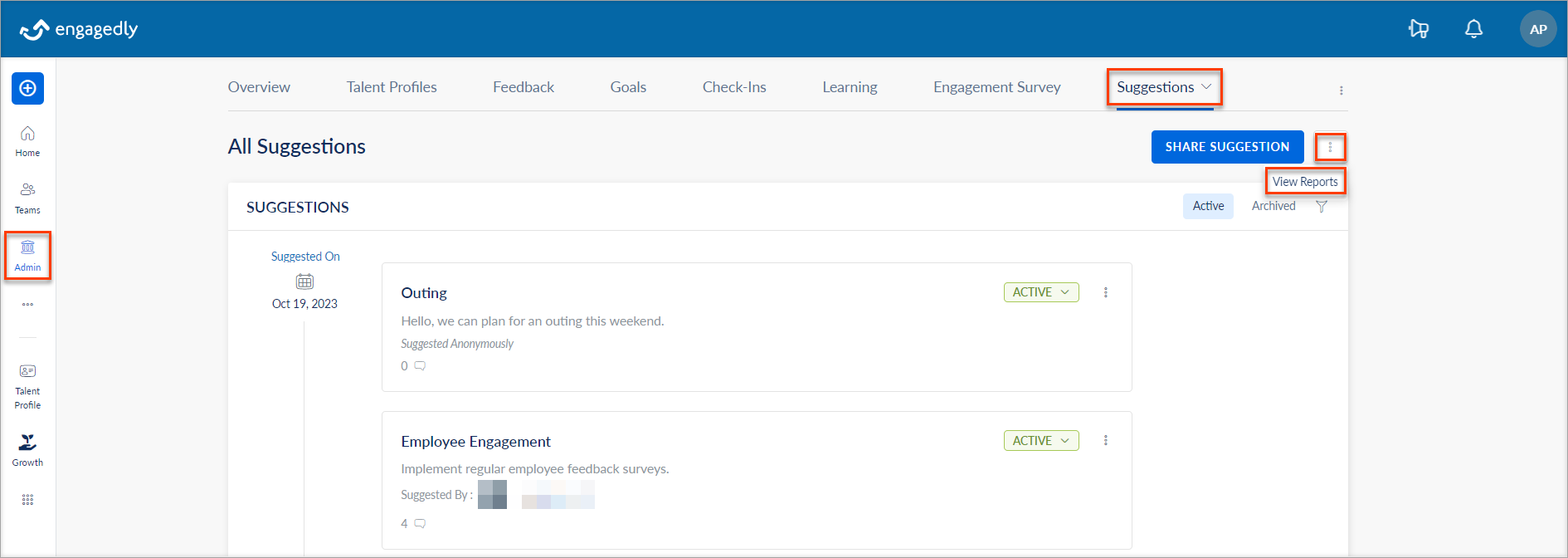The image size is (1568, 558).
Task: Open the notifications bell
Action: pos(1473,29)
